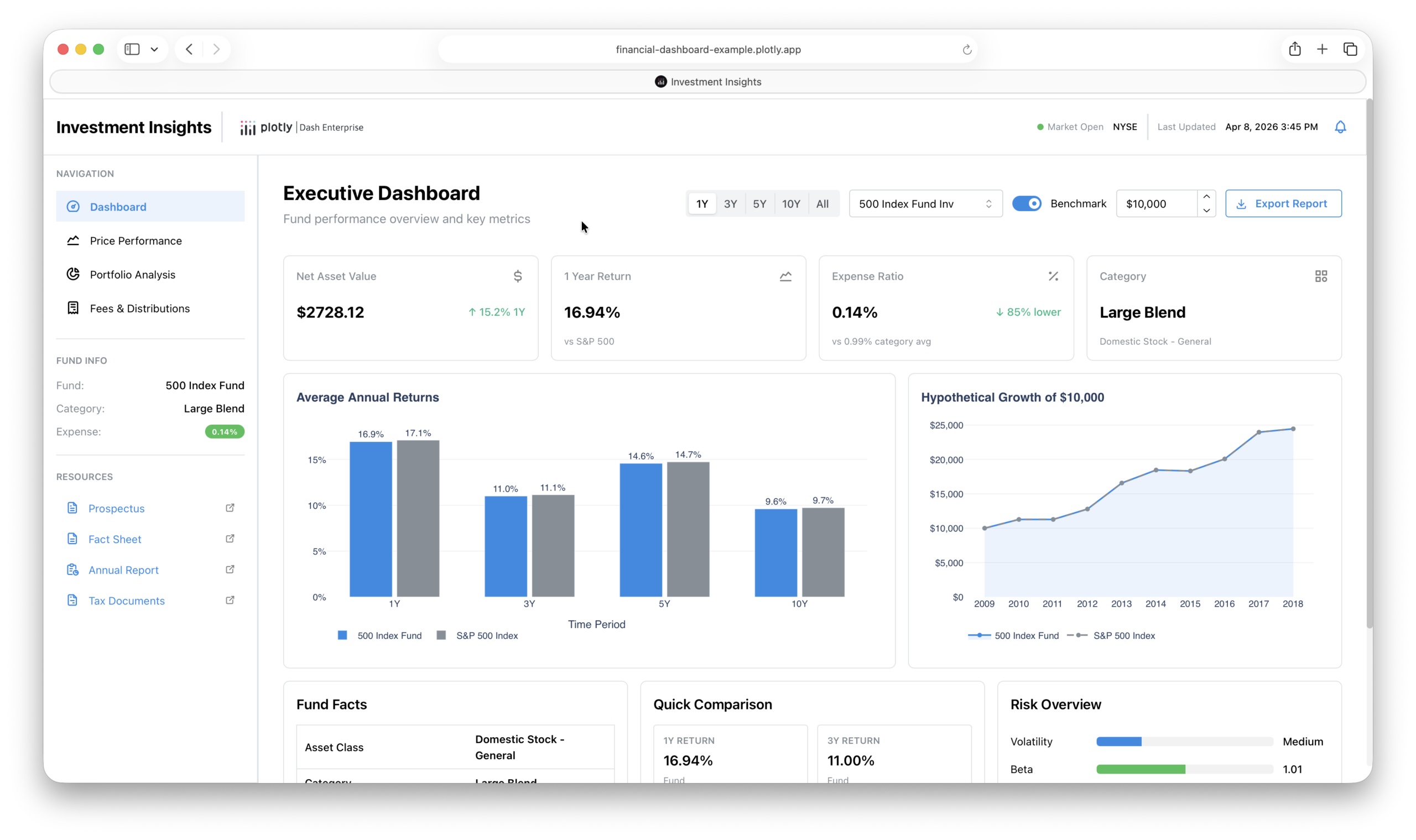Open the Investment Insights browser tab
The width and height of the screenshot is (1416, 840).
tap(707, 81)
